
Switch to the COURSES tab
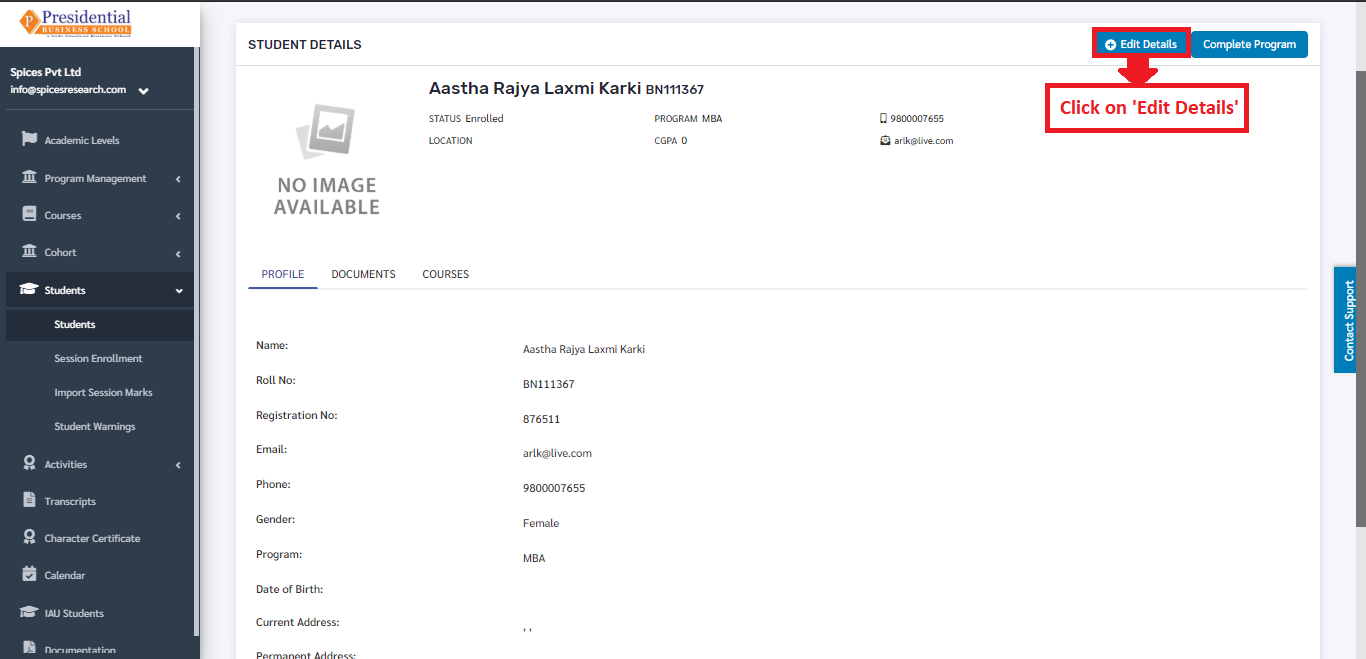445,274
